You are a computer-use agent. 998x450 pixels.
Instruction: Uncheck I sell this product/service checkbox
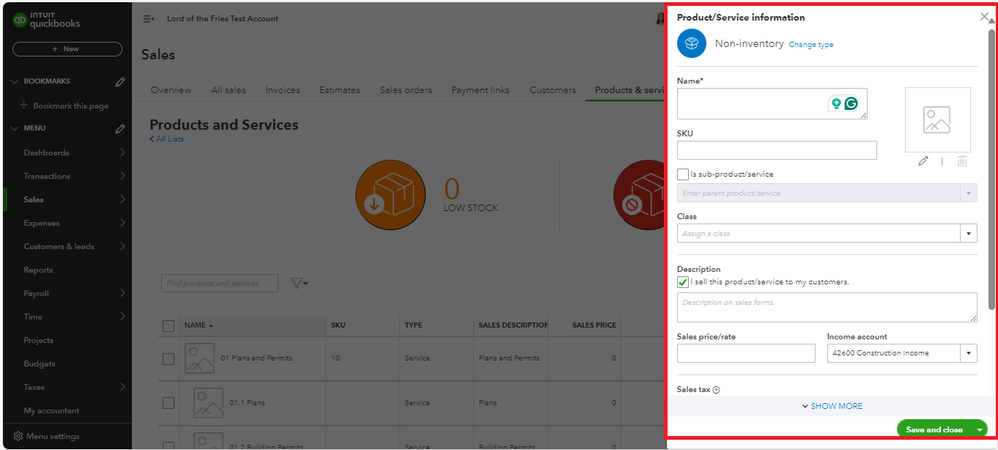683,282
